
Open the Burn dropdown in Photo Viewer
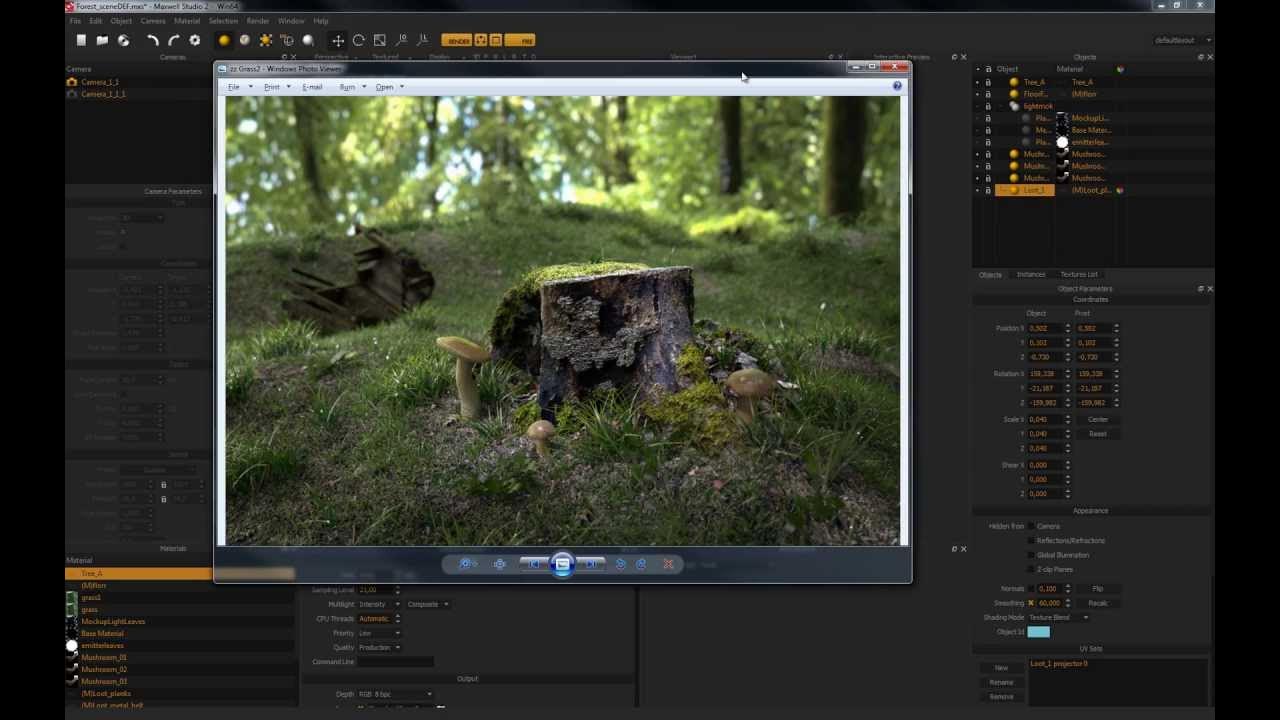351,87
